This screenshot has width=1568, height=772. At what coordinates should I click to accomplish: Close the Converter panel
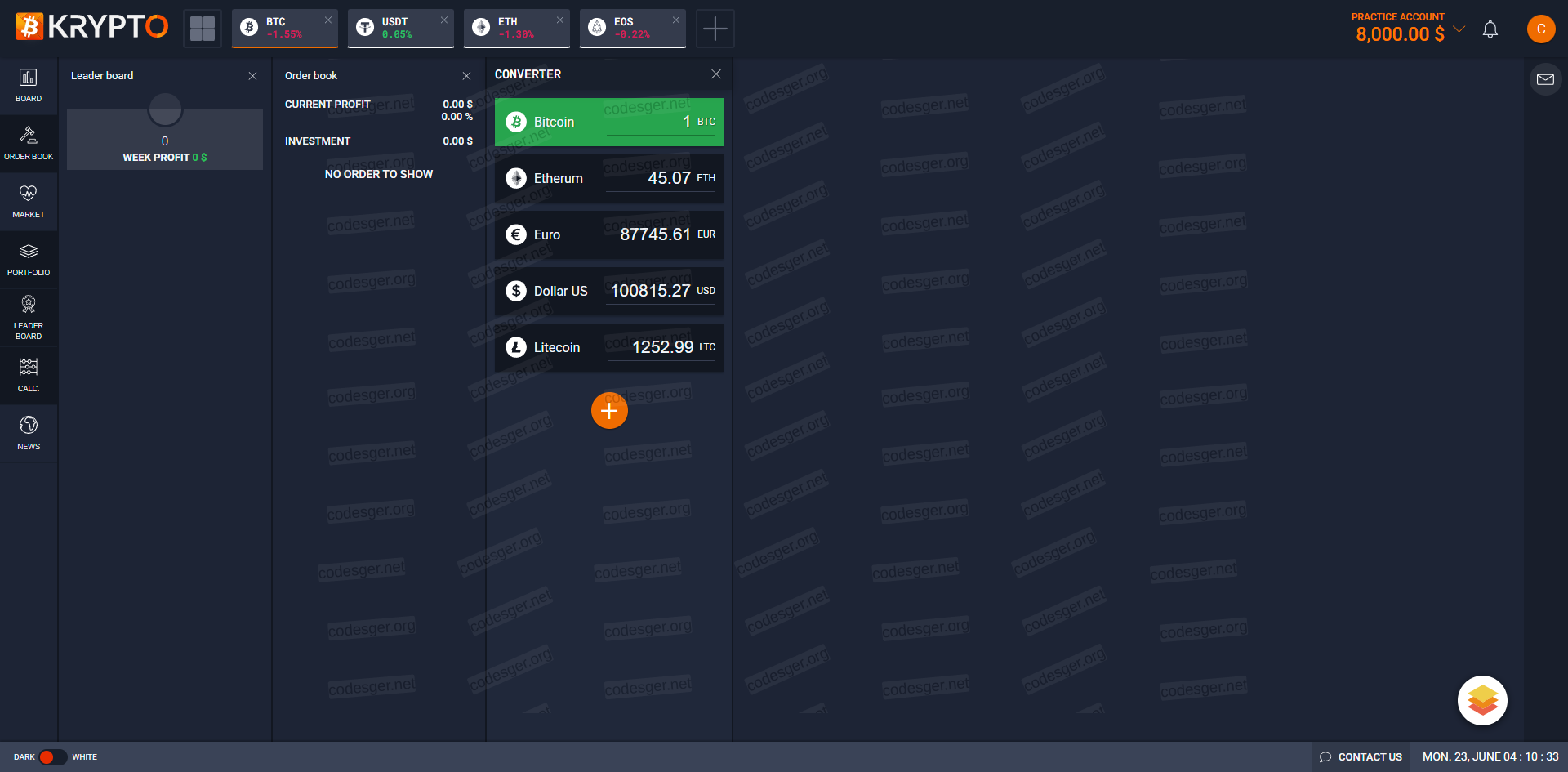pos(716,74)
